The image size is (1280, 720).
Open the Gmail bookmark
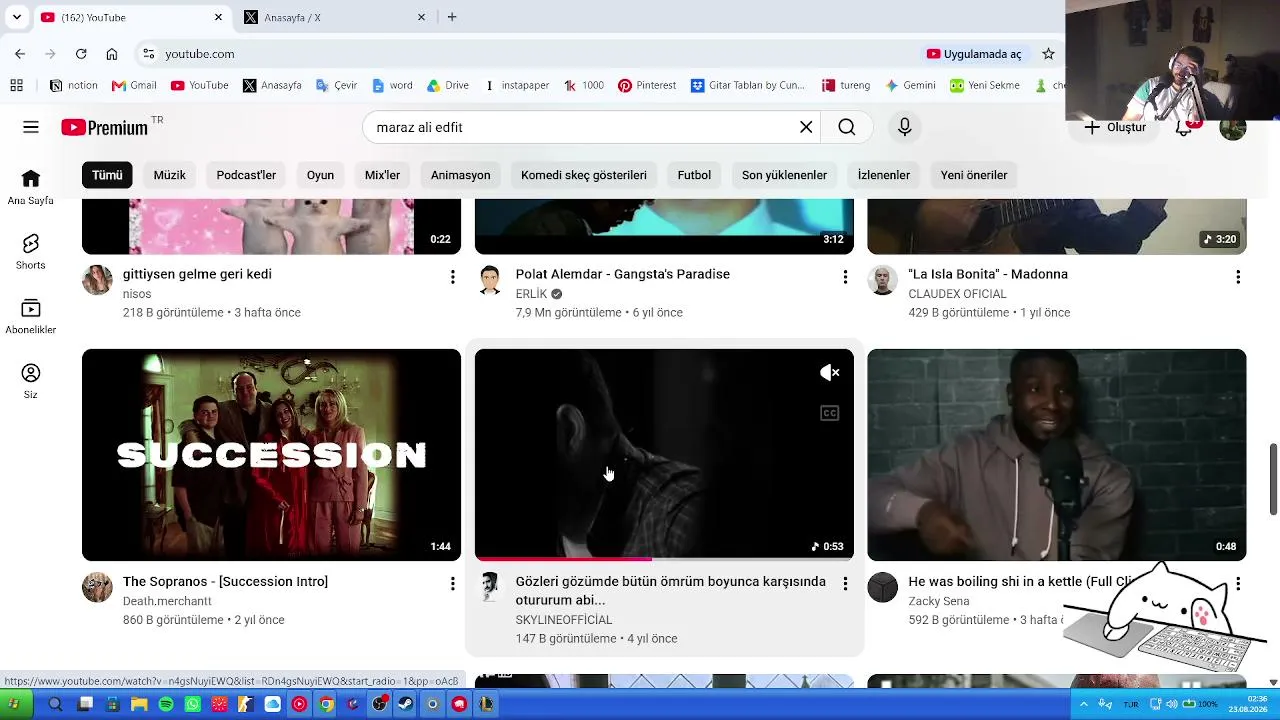coord(134,85)
